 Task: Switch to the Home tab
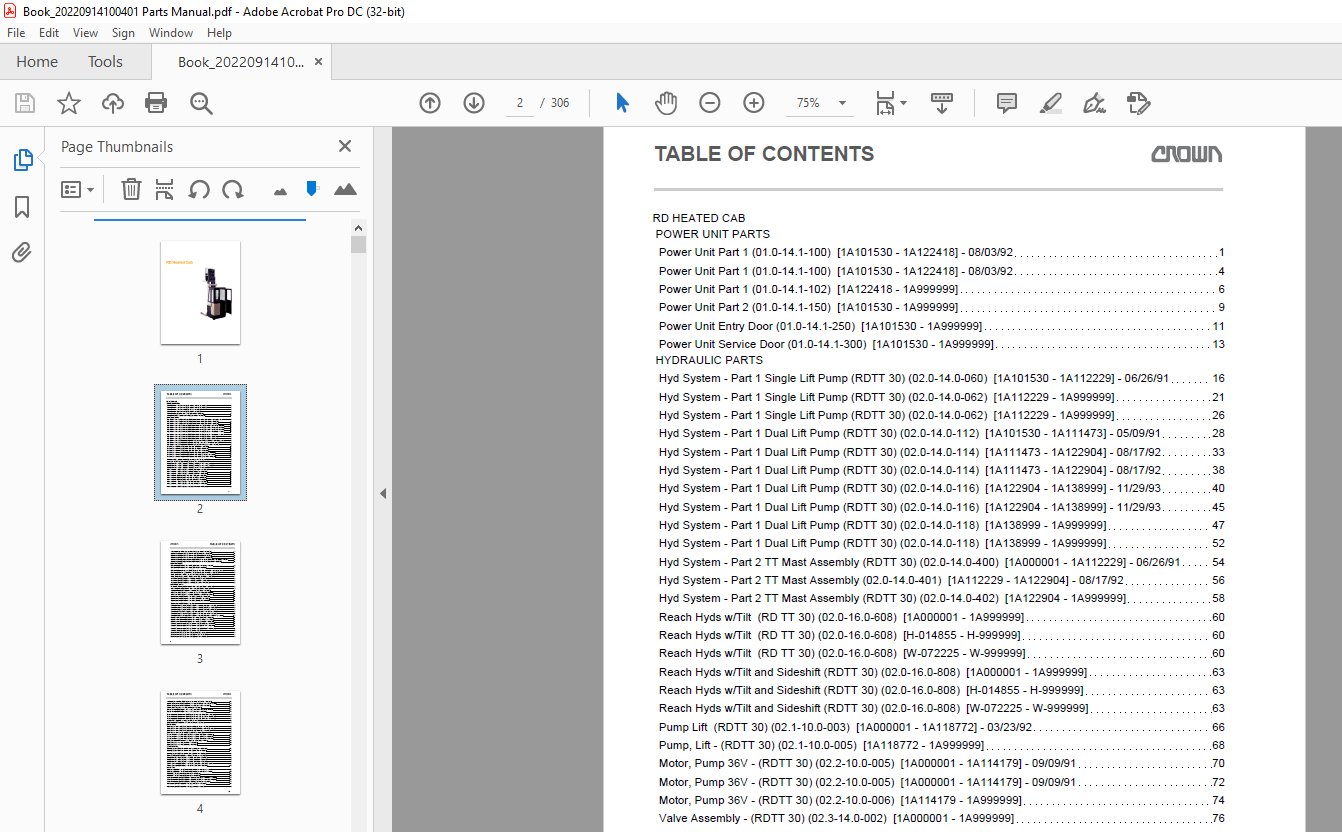pyautogui.click(x=37, y=62)
